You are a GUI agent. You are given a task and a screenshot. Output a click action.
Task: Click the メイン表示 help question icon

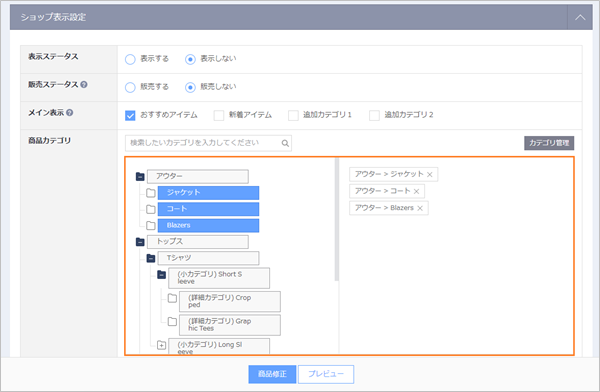tap(69, 113)
